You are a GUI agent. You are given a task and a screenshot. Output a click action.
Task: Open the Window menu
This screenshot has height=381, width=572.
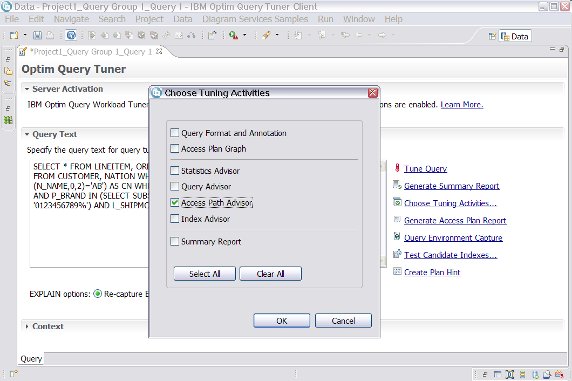[x=359, y=19]
